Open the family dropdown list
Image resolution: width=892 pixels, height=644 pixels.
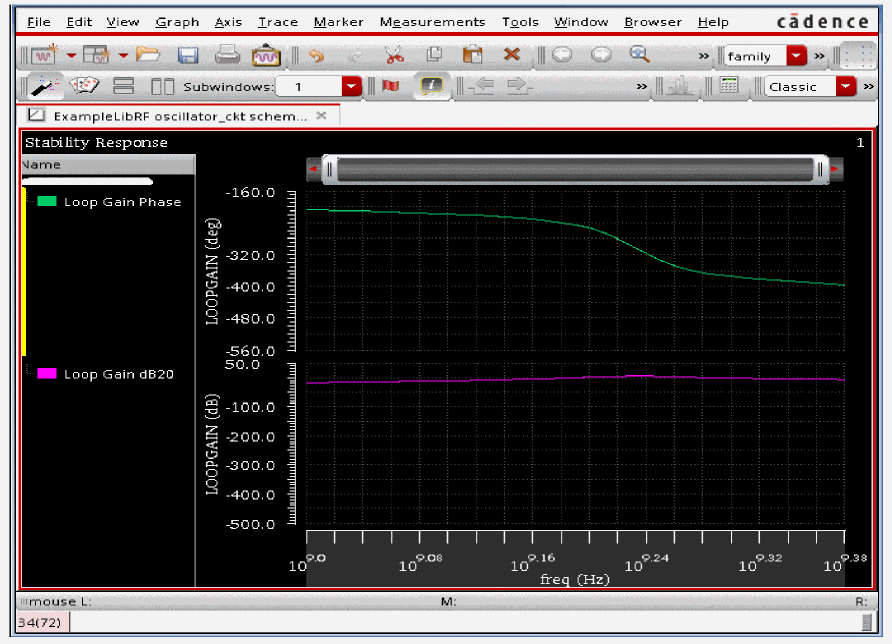[796, 56]
